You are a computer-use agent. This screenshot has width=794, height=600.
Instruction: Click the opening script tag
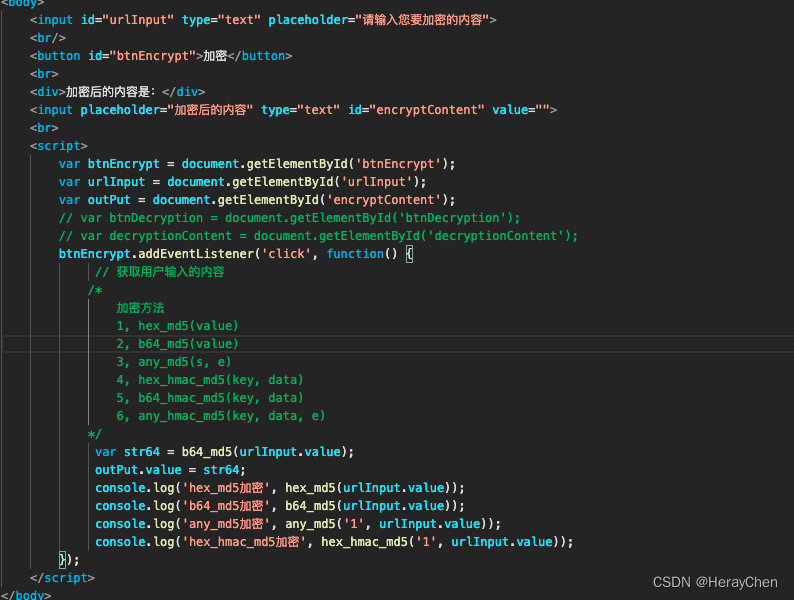point(58,146)
